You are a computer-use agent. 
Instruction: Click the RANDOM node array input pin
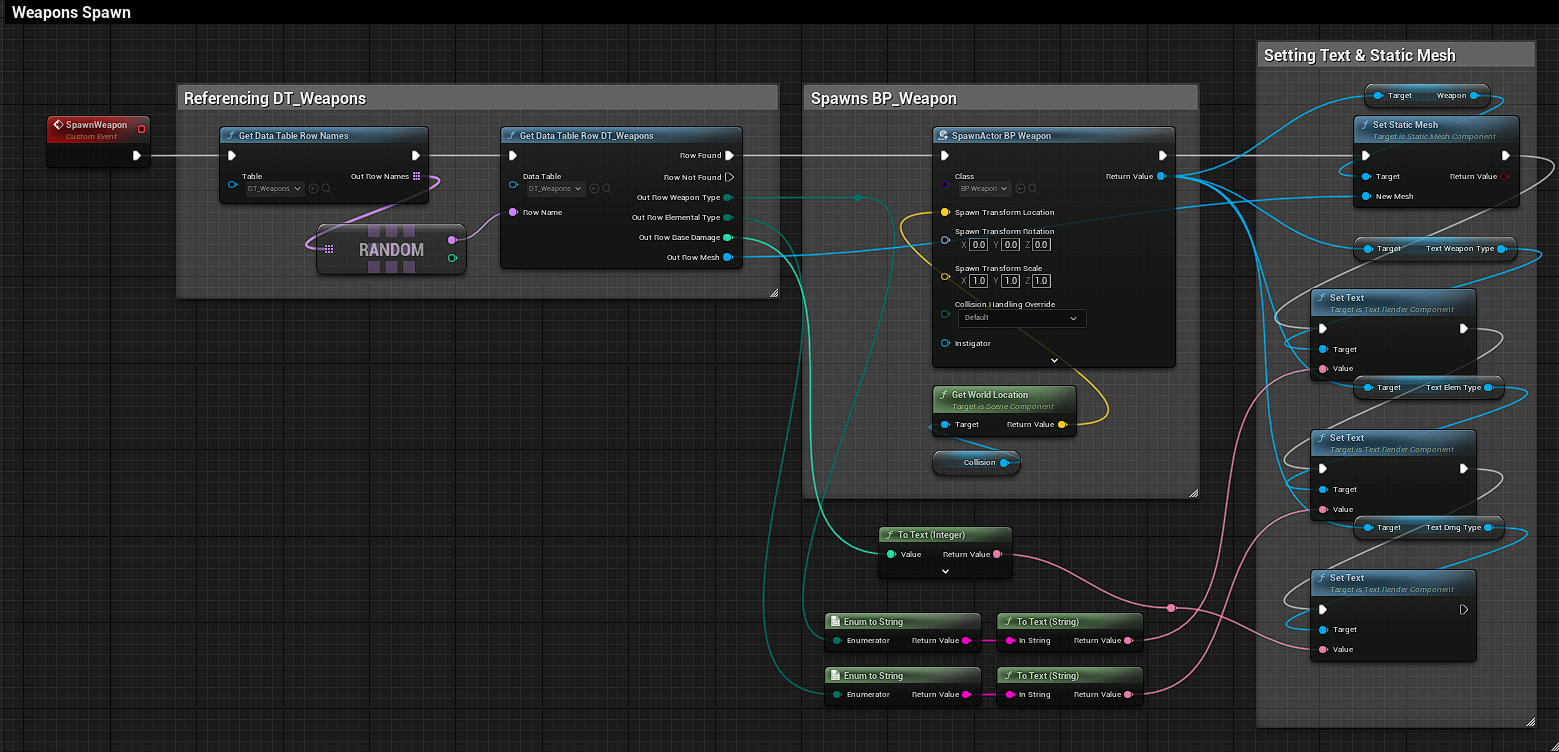tap(329, 248)
